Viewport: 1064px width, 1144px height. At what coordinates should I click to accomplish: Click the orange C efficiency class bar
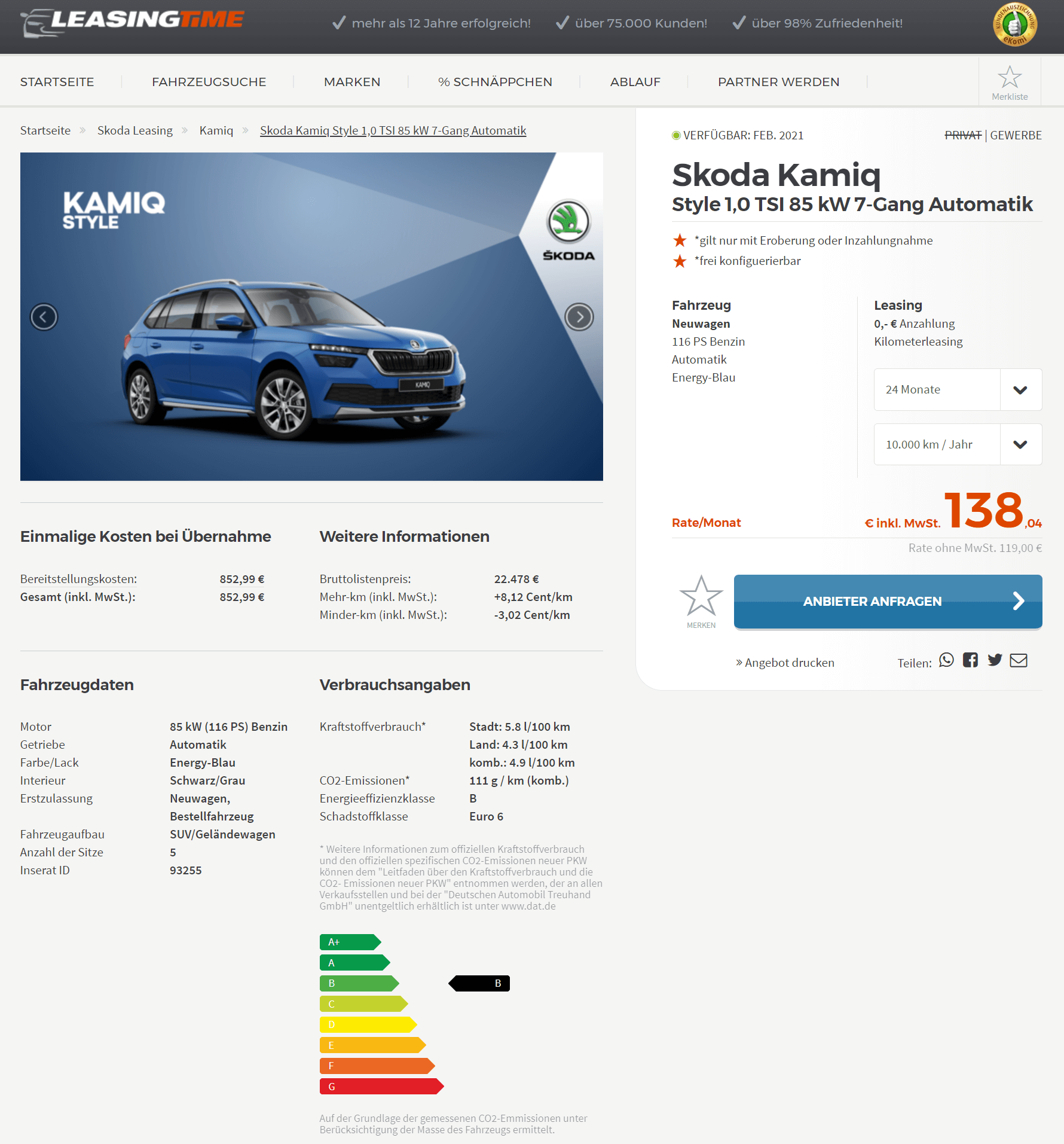[363, 1004]
